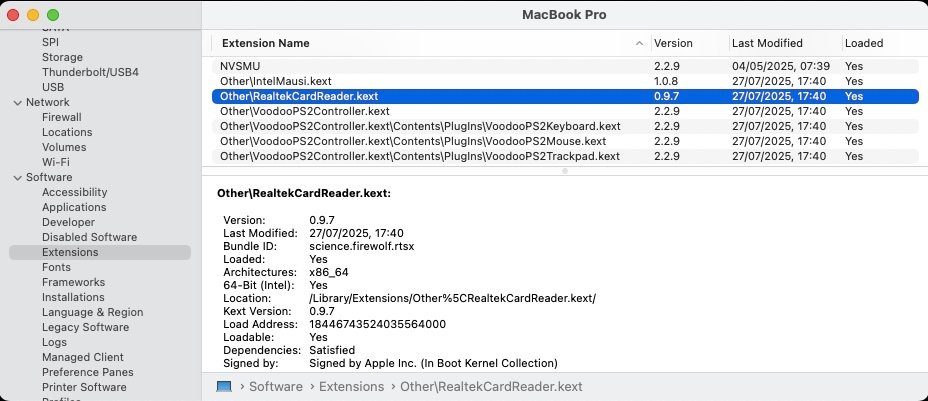
Task: Click Software in the bottom path bar
Action: (275, 387)
